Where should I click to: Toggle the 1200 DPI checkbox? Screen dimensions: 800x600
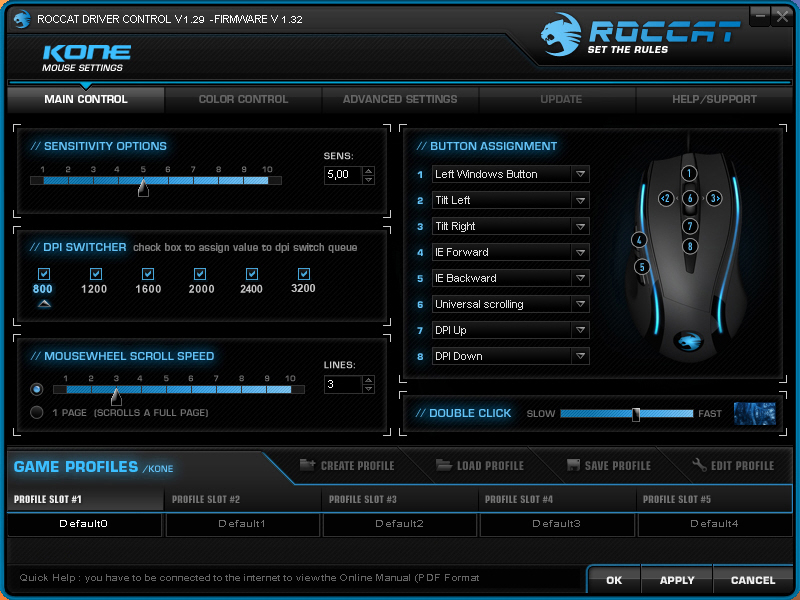(95, 274)
